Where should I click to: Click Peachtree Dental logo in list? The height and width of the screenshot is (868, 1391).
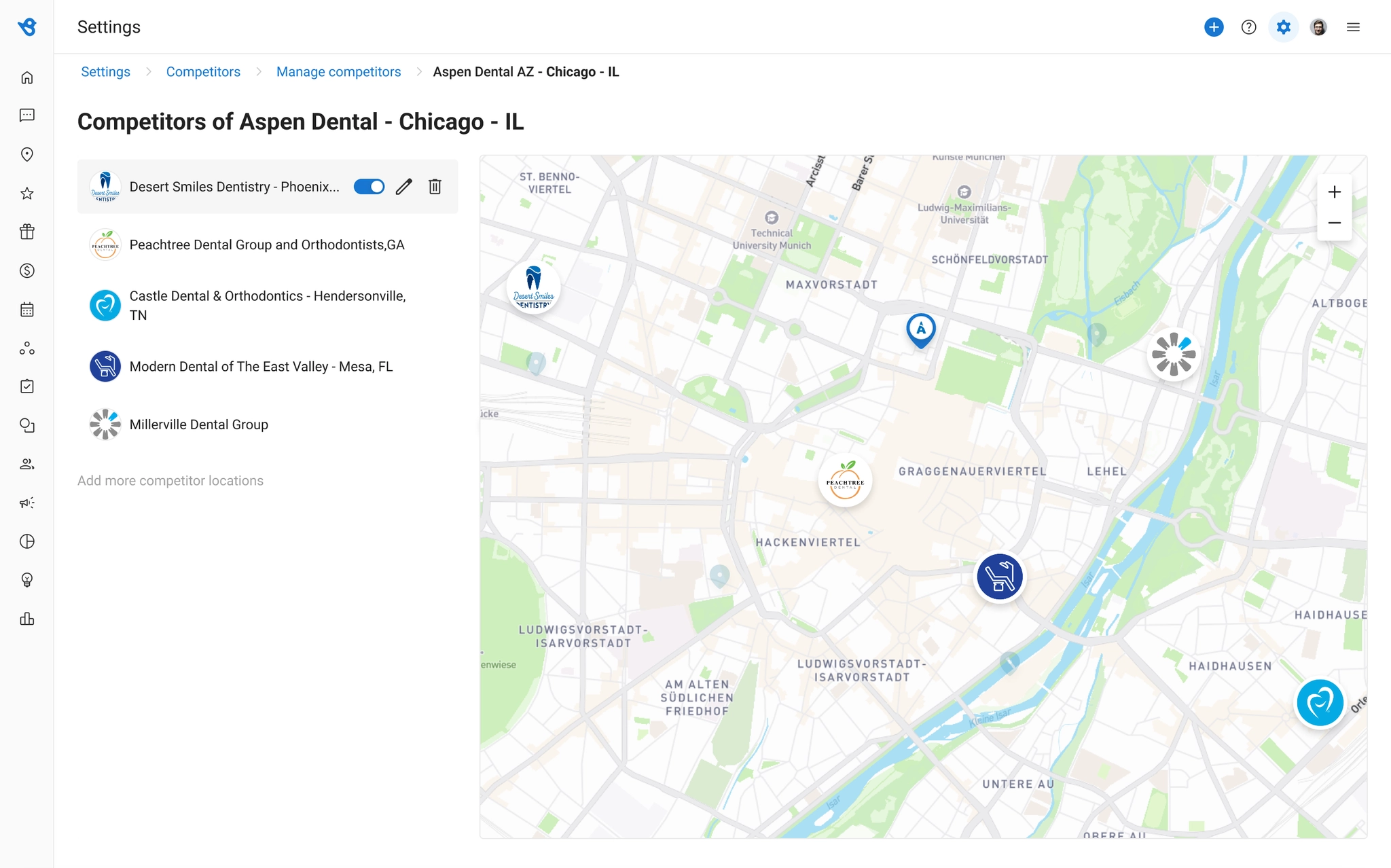105,245
